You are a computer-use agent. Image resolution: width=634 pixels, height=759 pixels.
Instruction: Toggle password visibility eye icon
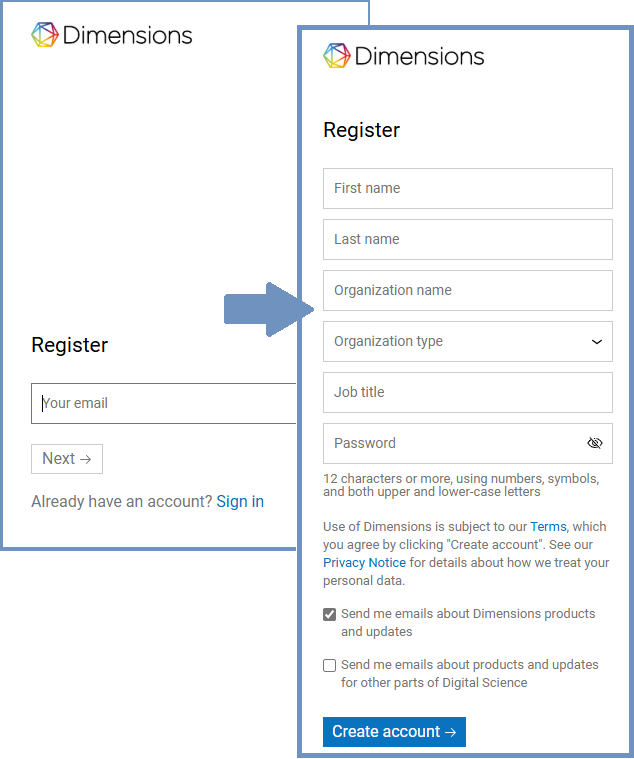click(595, 443)
